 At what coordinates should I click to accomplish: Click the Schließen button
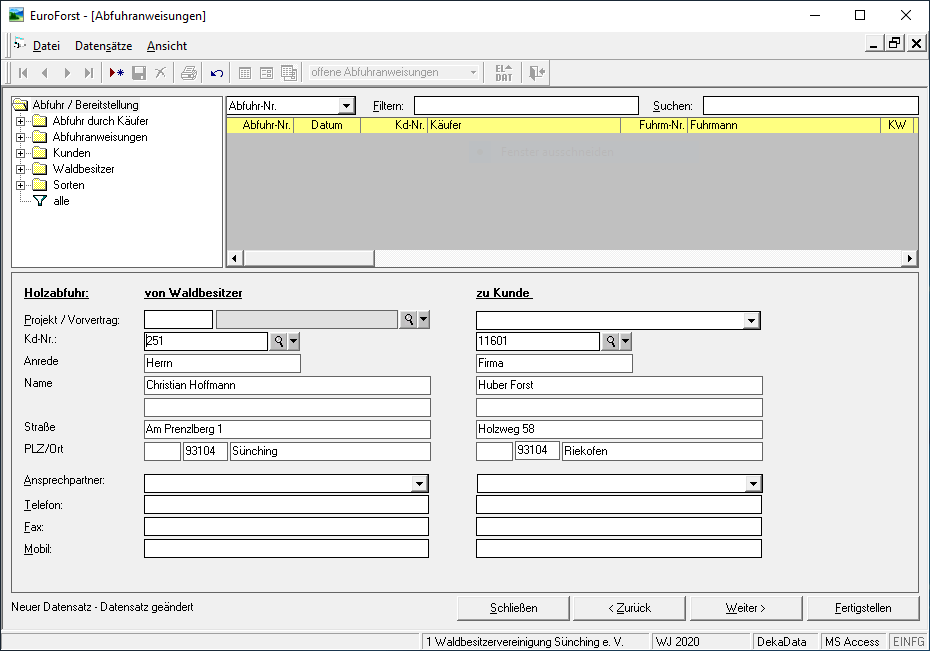click(x=513, y=608)
